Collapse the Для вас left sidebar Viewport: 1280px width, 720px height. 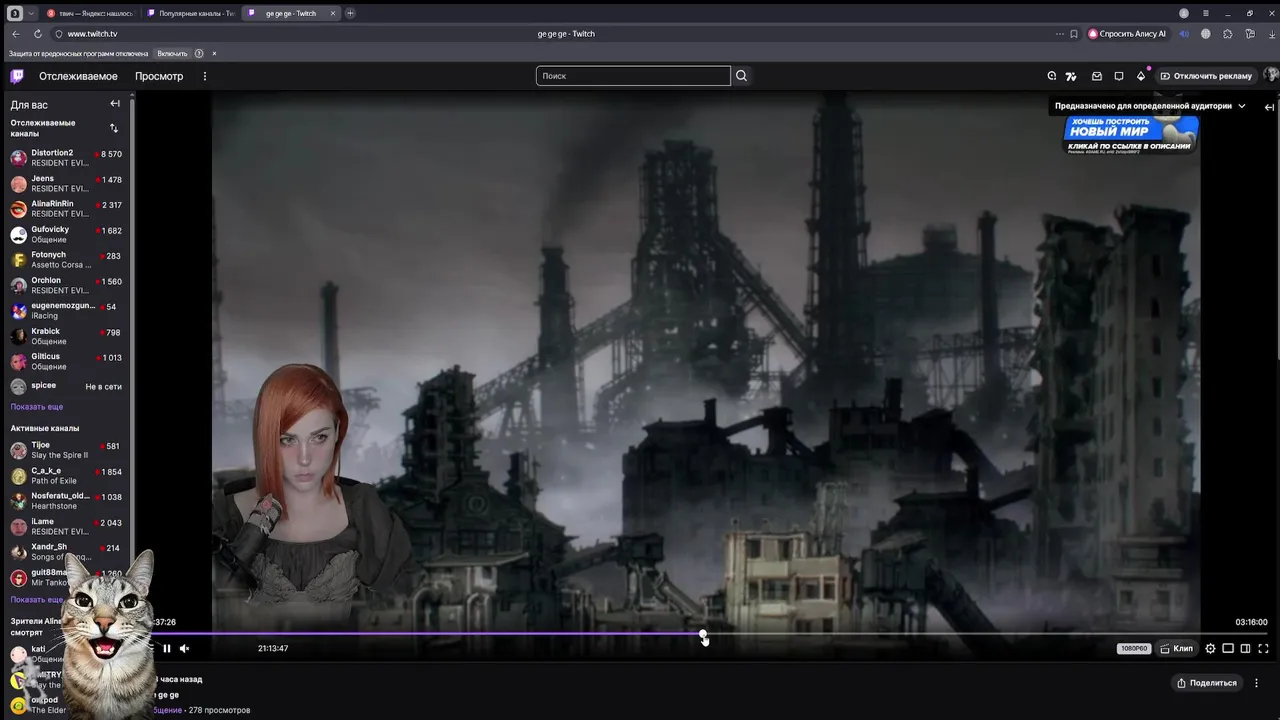pos(115,104)
